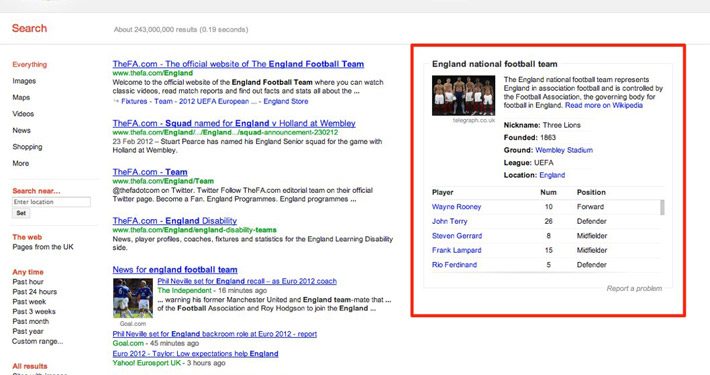710x375 pixels.
Task: Open TheFA.com official website result
Action: 238,64
